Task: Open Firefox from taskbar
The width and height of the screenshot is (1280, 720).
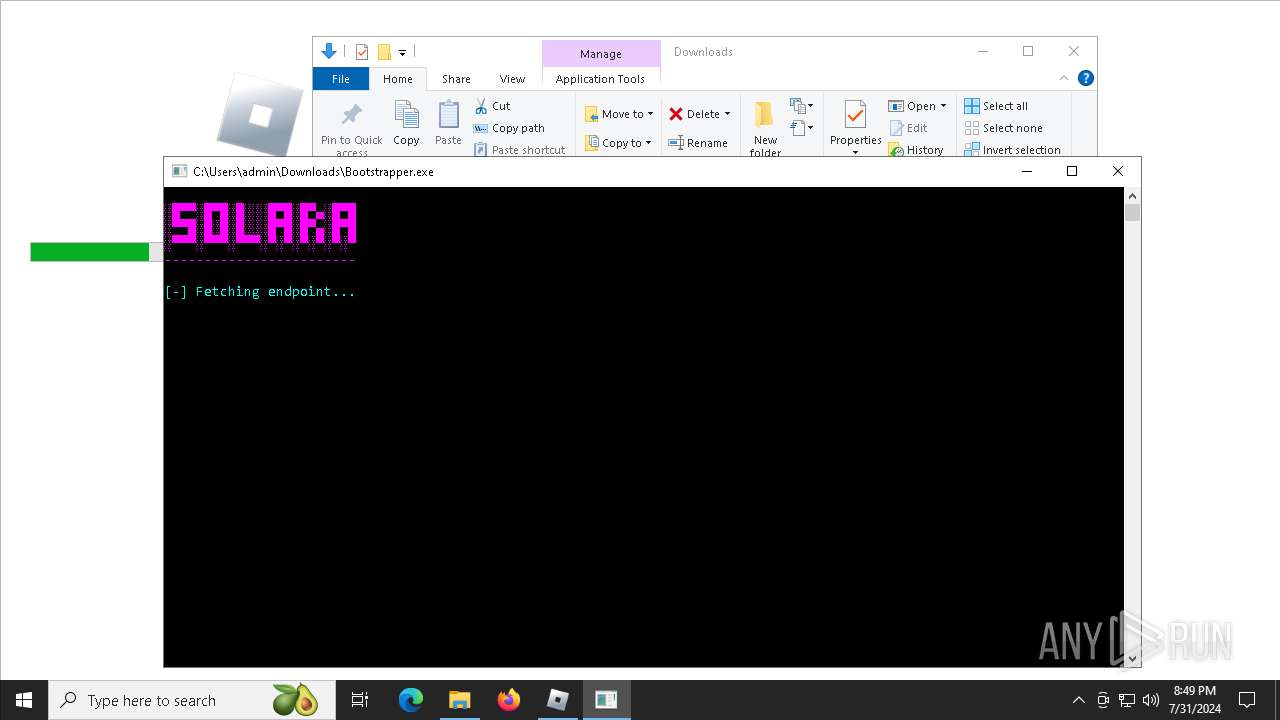Action: click(509, 700)
